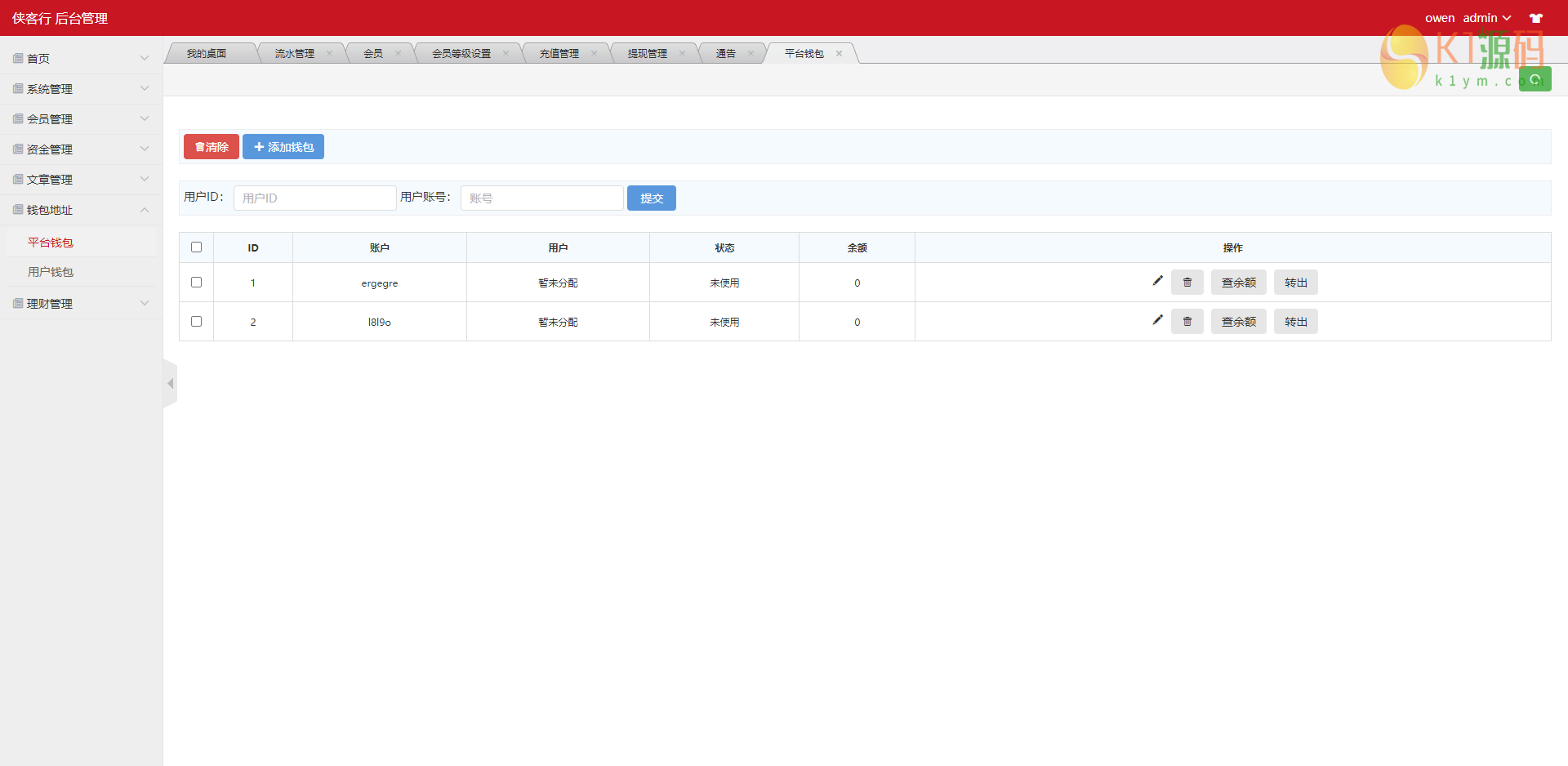Toggle the select-all checkbox in table header
1568x766 pixels.
click(196, 247)
